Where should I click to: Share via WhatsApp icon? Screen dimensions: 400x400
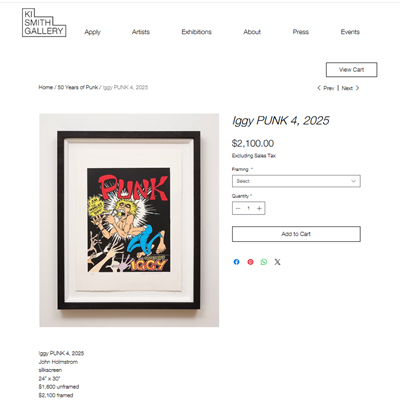pyautogui.click(x=264, y=262)
